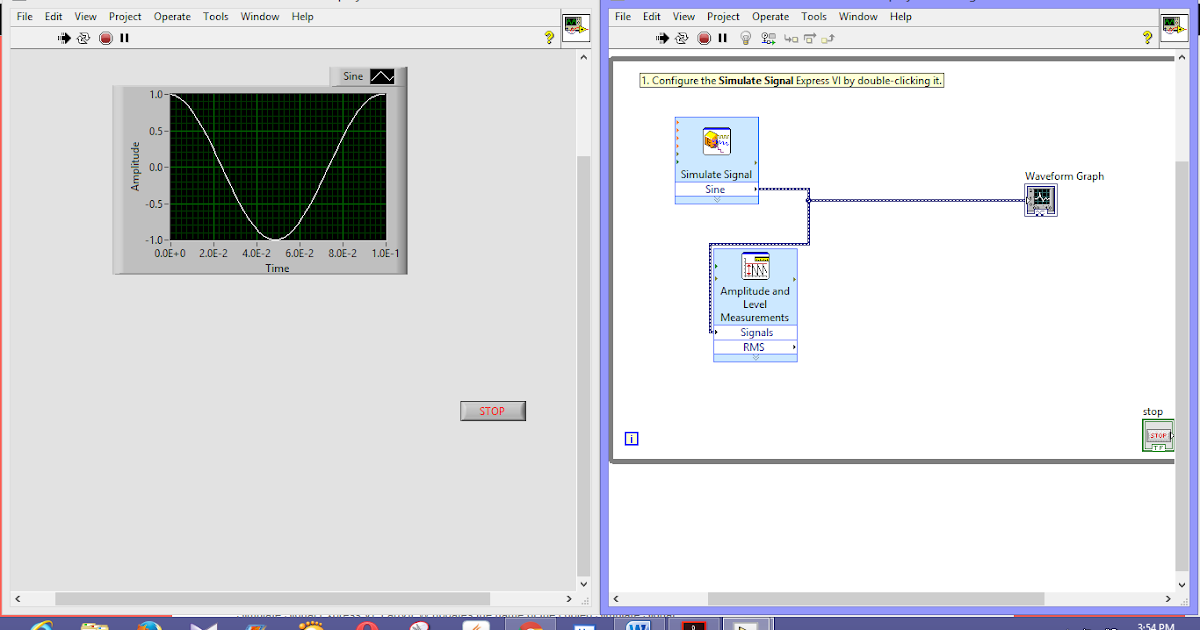
Task: Select the Retain Wire Values icon
Action: click(x=769, y=38)
